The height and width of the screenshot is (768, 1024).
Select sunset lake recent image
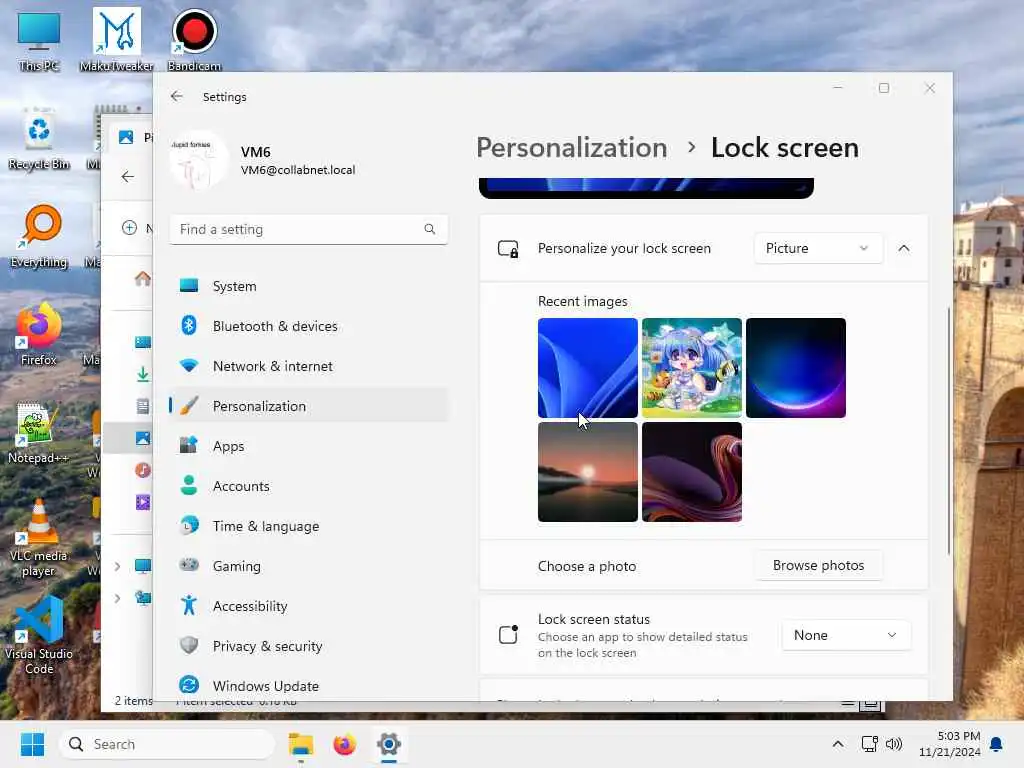tap(588, 472)
